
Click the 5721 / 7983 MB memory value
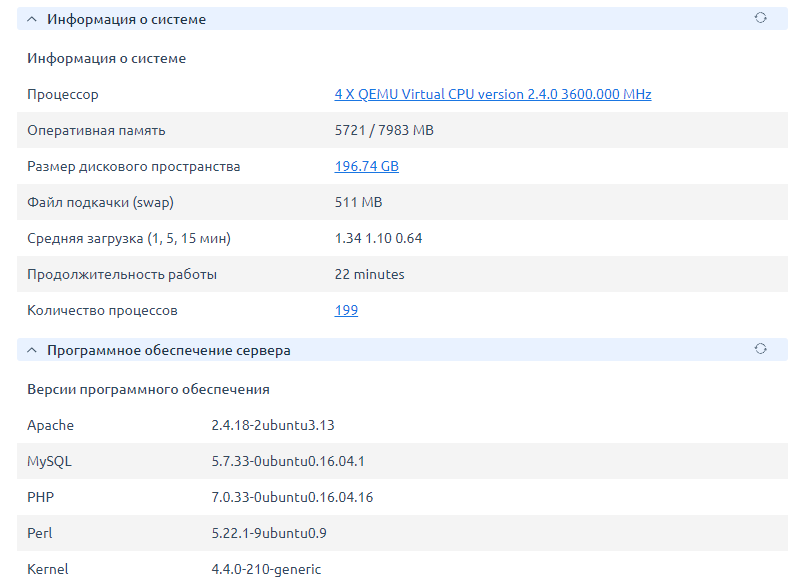coord(383,130)
